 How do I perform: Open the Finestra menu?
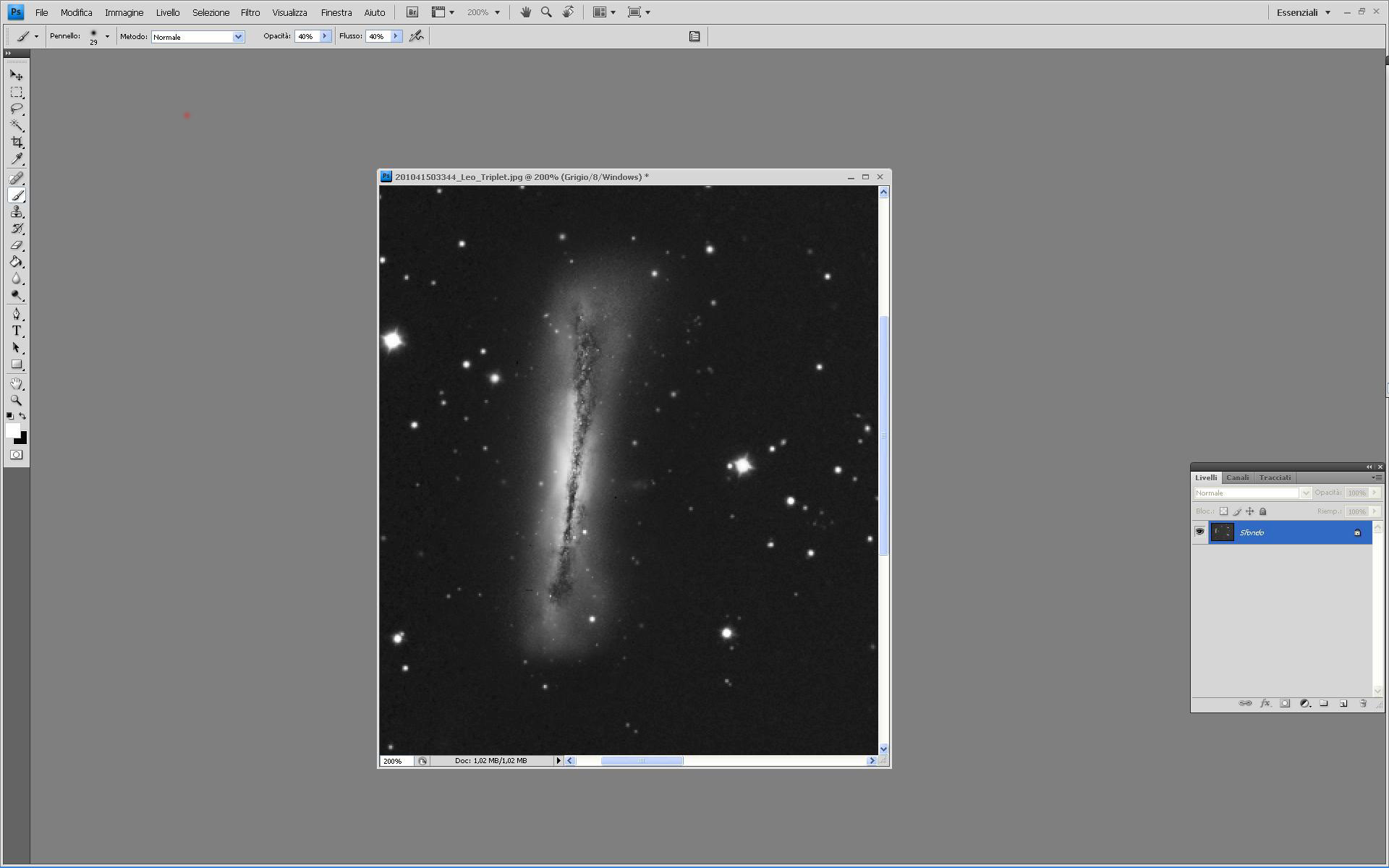pyautogui.click(x=336, y=12)
